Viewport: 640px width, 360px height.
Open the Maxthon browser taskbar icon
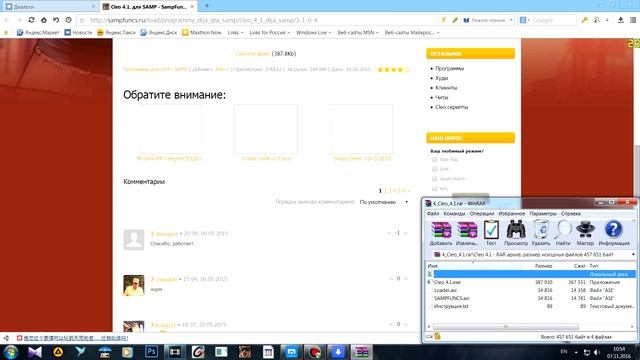(291, 352)
